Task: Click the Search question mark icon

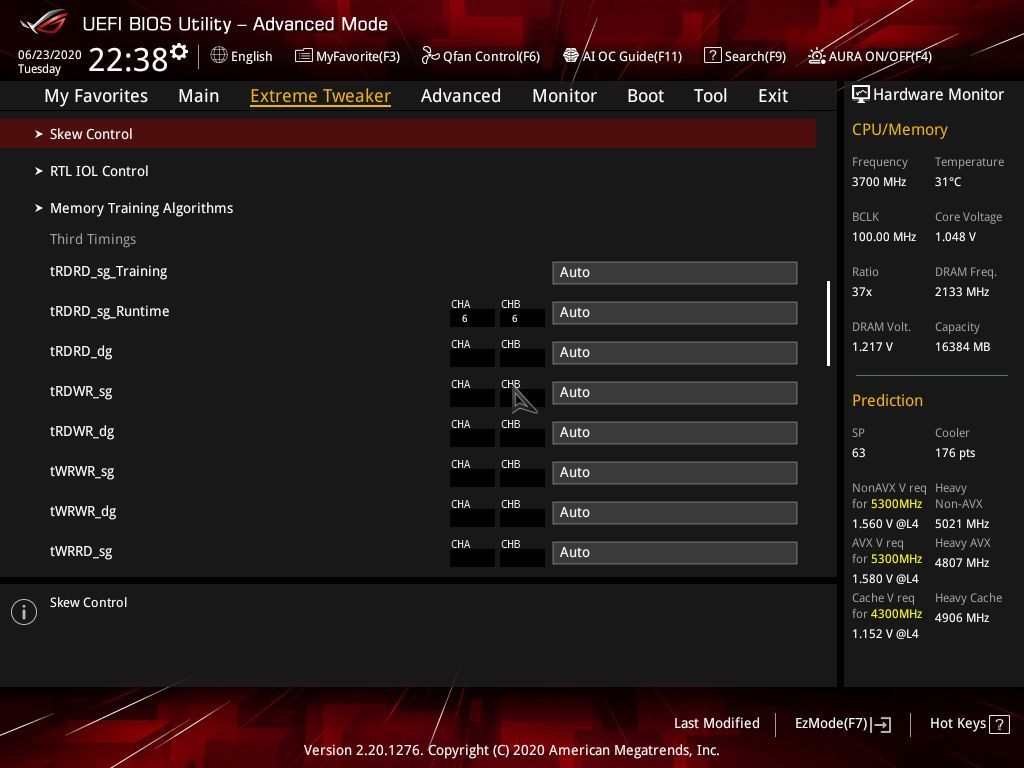Action: click(x=712, y=56)
